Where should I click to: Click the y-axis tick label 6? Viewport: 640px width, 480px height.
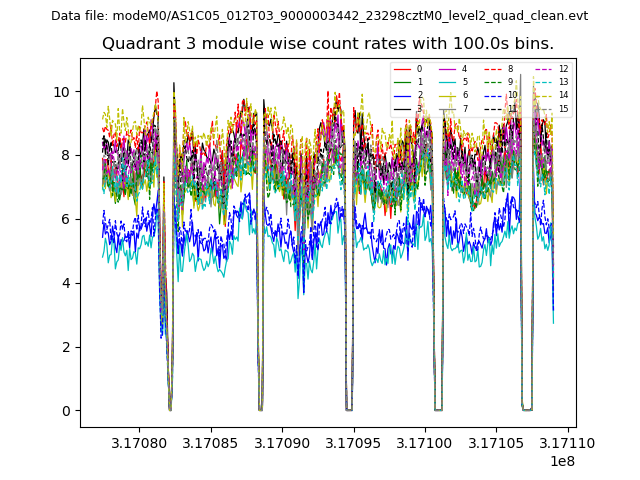coord(66,219)
